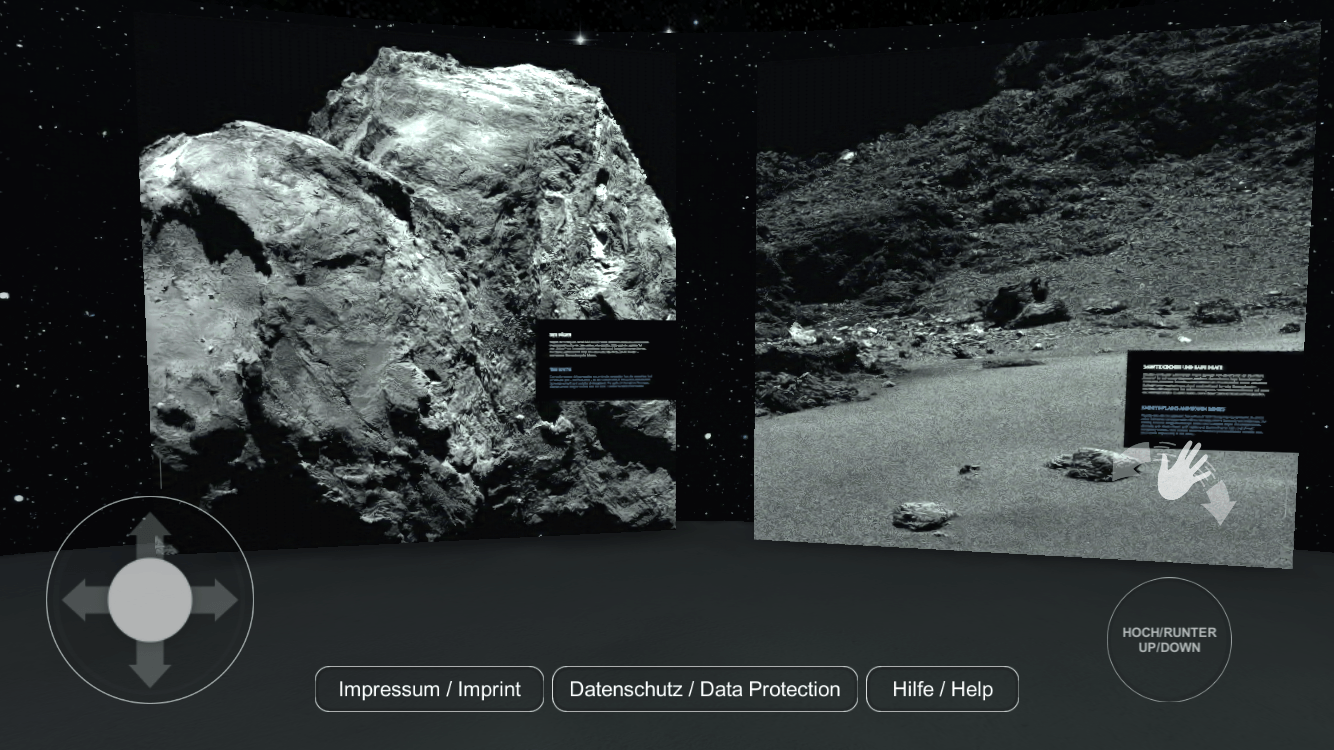Open Datenschutz / Data Protection

click(705, 689)
